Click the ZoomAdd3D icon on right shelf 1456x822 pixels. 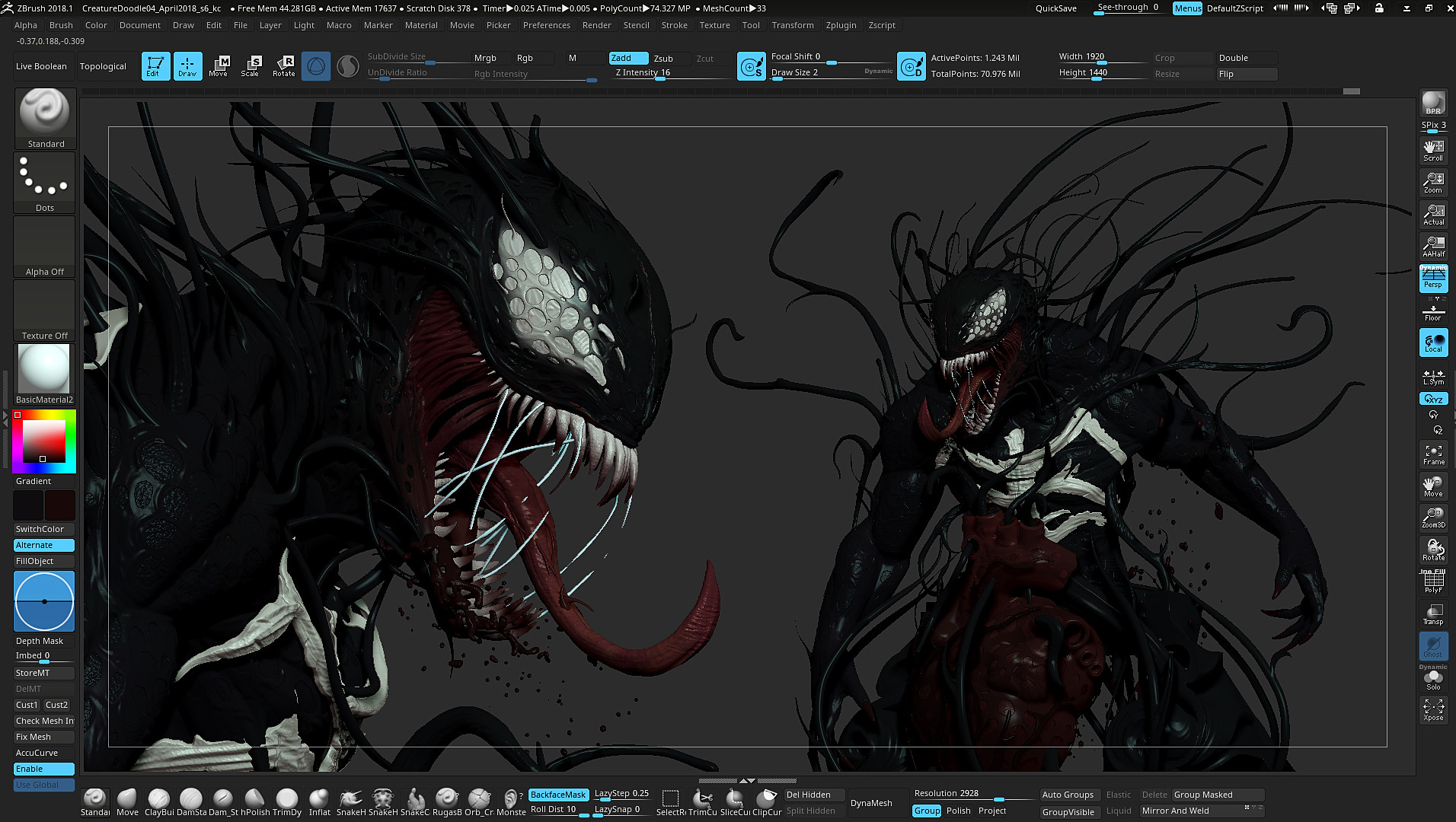(x=1433, y=518)
